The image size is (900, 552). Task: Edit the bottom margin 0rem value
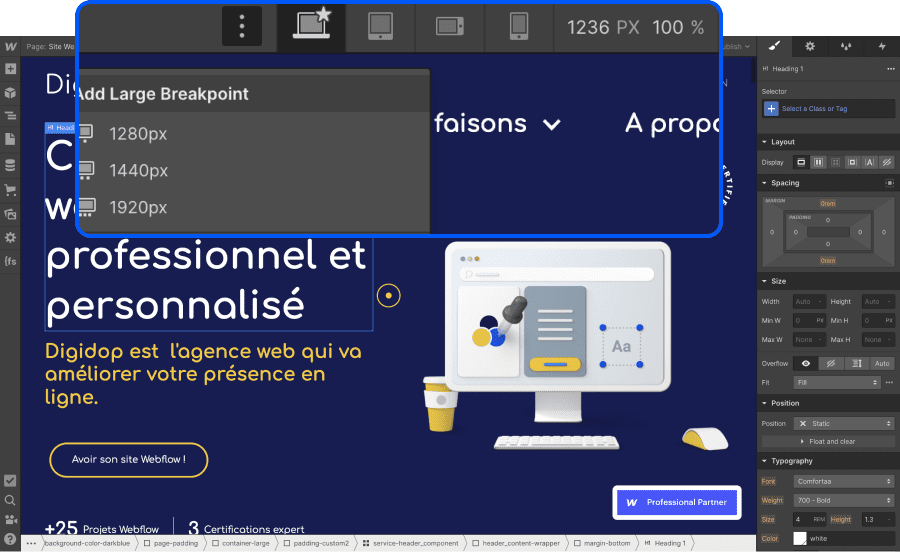[828, 261]
